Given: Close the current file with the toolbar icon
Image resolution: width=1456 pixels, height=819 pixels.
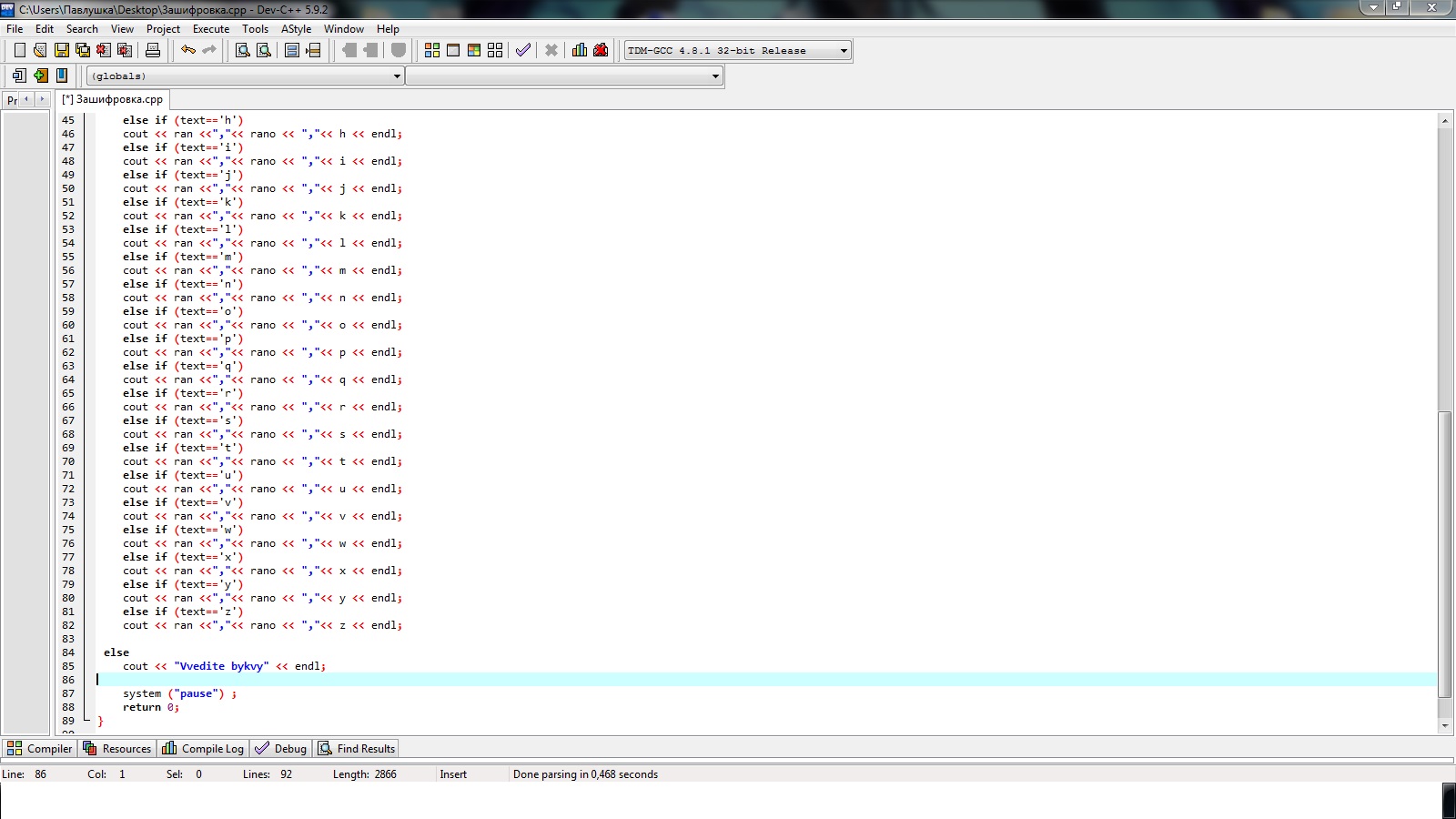Looking at the screenshot, I should coord(104,50).
